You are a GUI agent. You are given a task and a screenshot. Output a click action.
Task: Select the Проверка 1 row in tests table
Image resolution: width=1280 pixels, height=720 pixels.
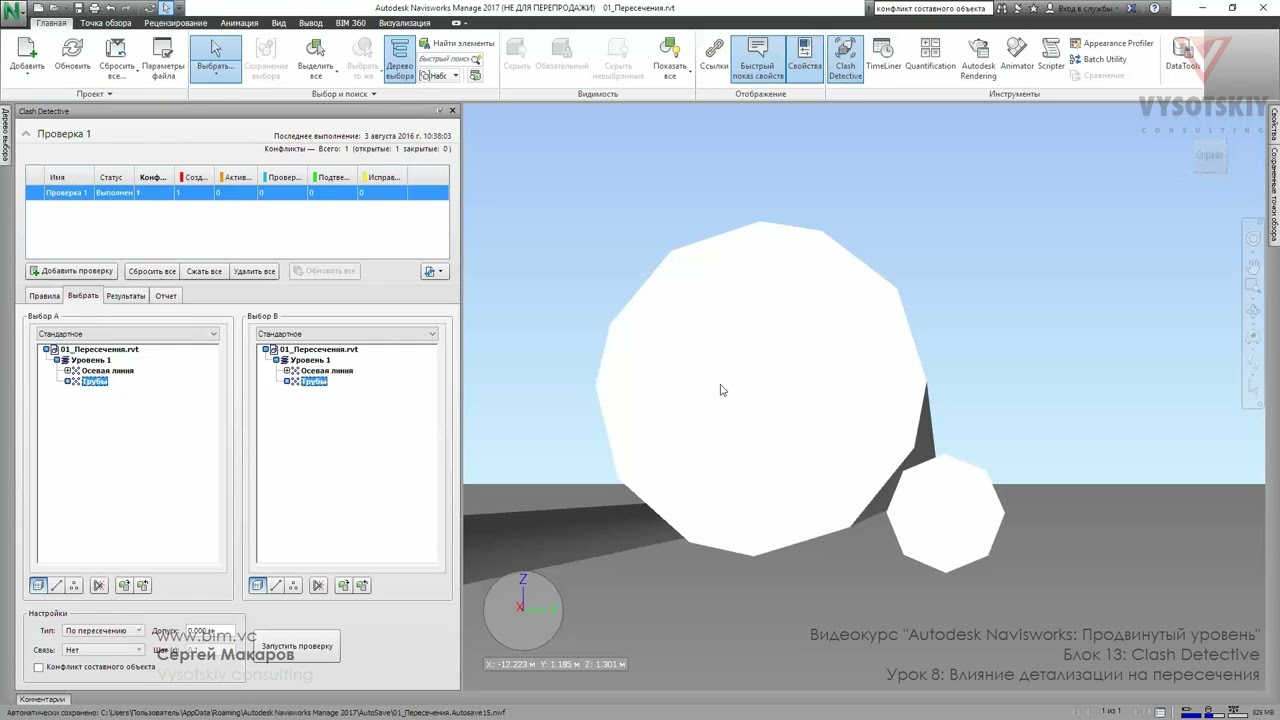click(237, 192)
